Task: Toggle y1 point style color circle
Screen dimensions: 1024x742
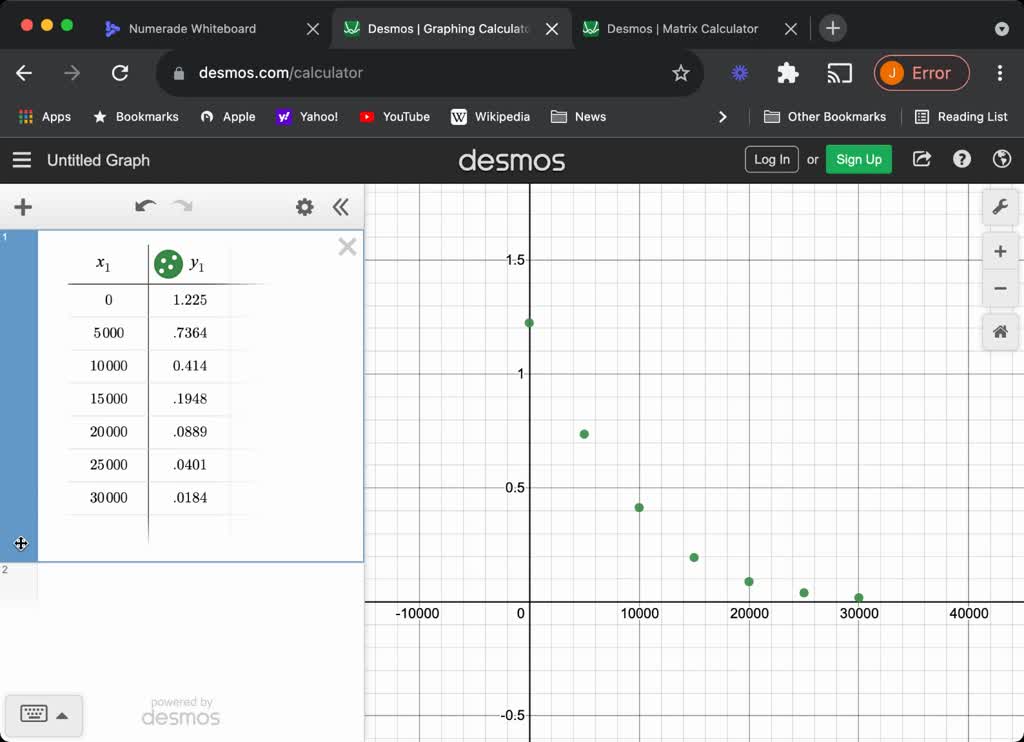Action: pos(168,264)
